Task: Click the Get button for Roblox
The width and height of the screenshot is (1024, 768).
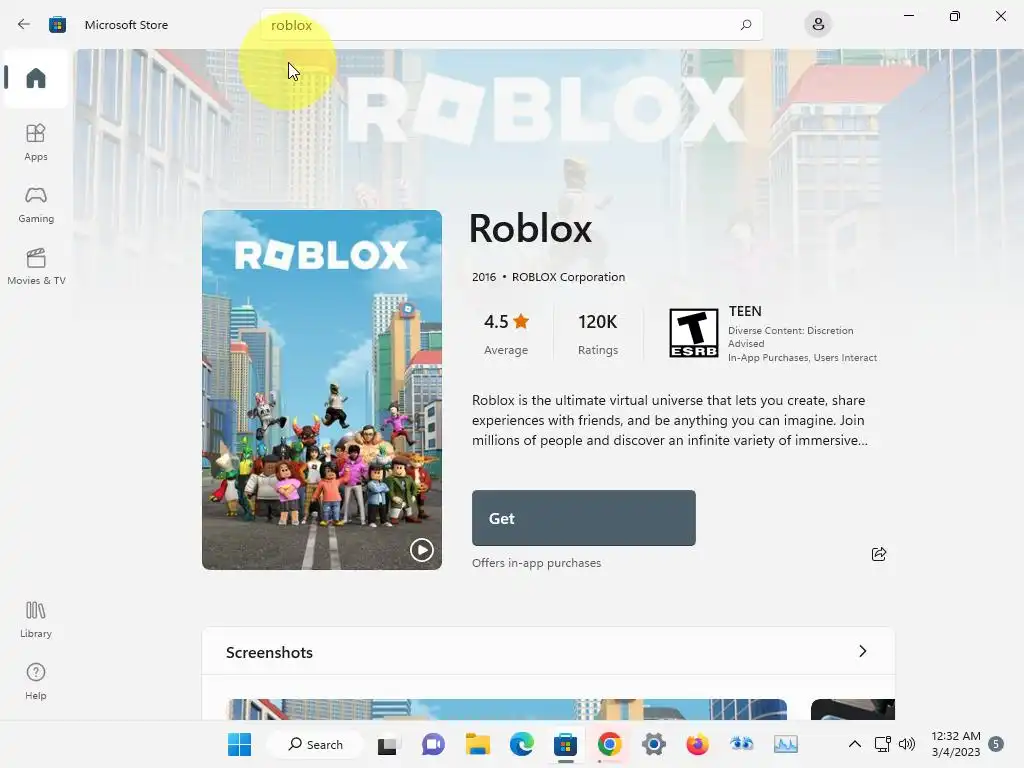Action: tap(584, 518)
